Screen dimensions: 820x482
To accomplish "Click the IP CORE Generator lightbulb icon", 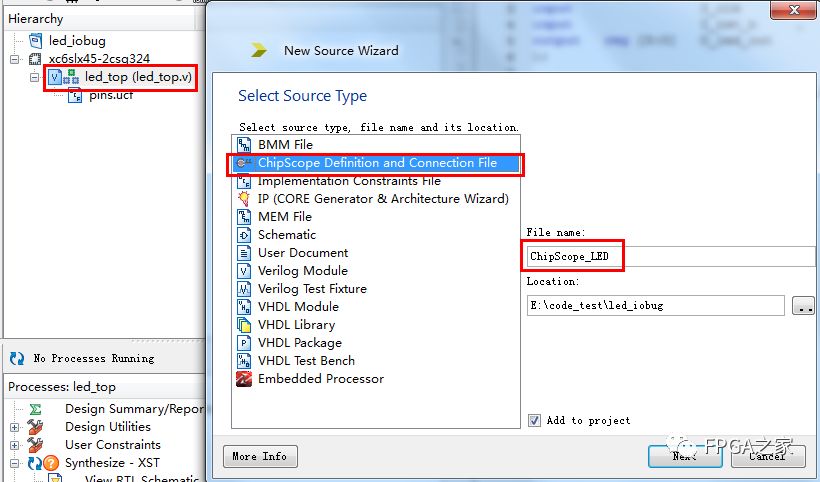I will [x=244, y=199].
